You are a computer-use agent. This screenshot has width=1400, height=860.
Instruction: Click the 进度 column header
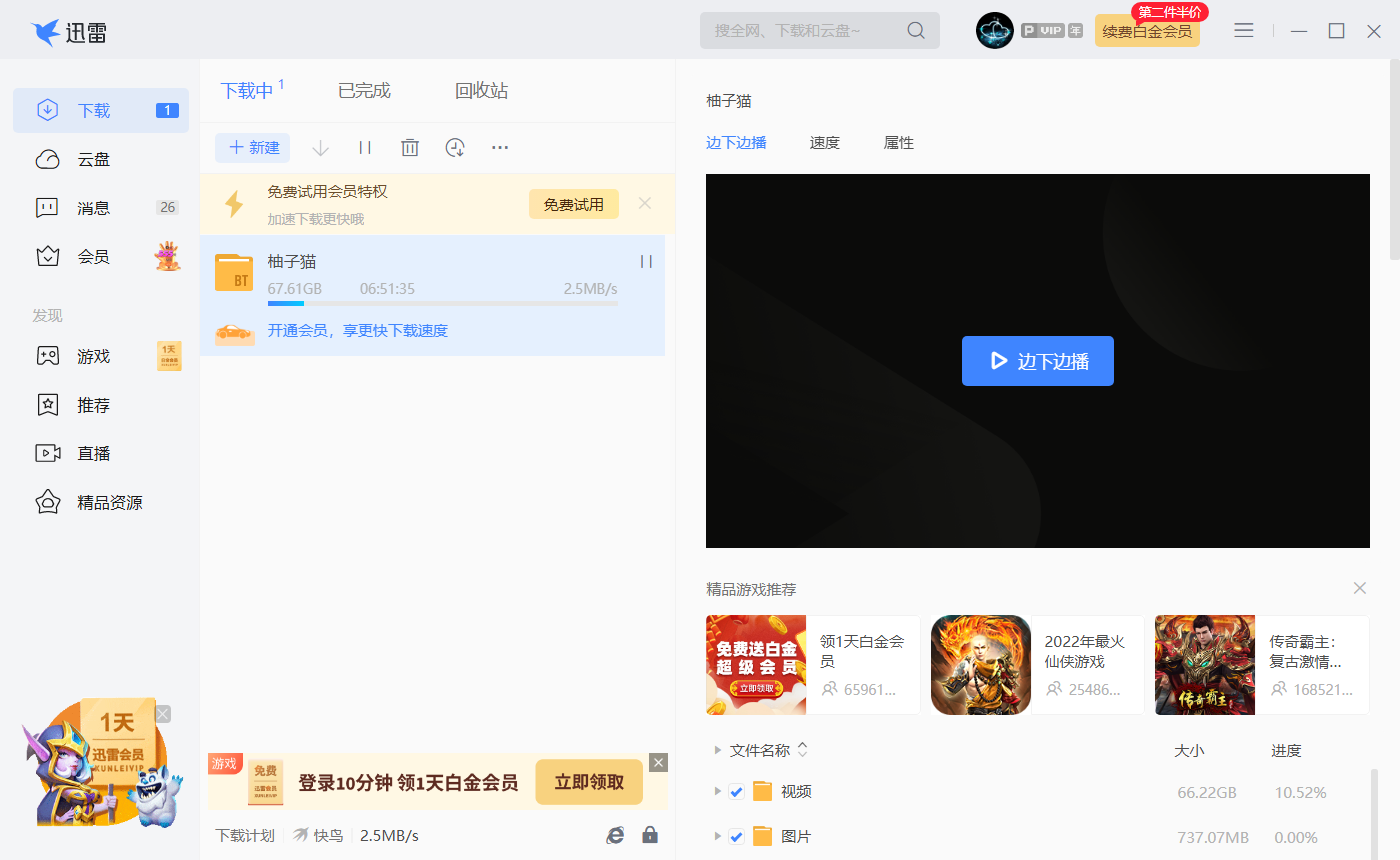click(1286, 751)
